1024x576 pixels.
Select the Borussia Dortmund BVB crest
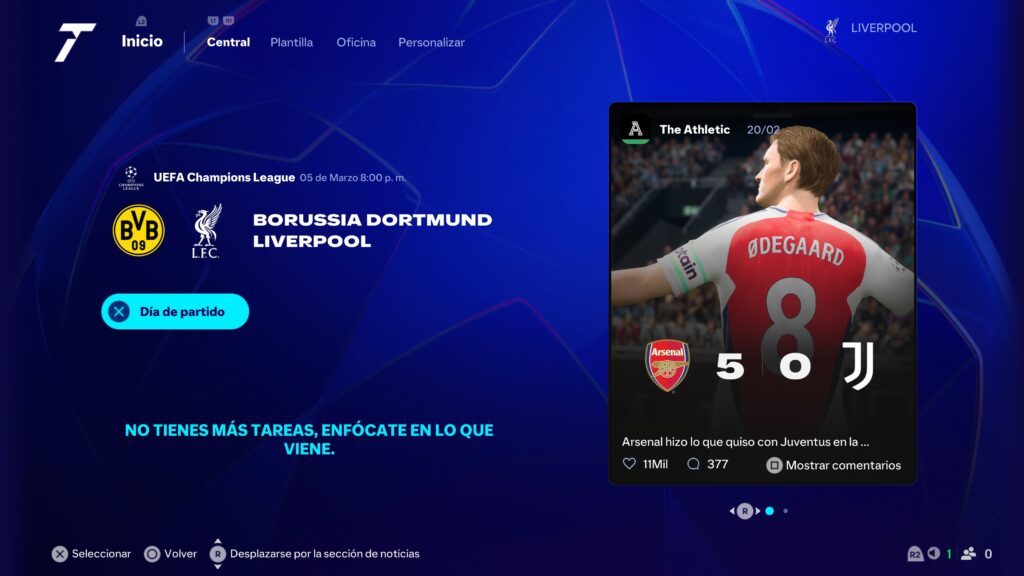click(138, 231)
